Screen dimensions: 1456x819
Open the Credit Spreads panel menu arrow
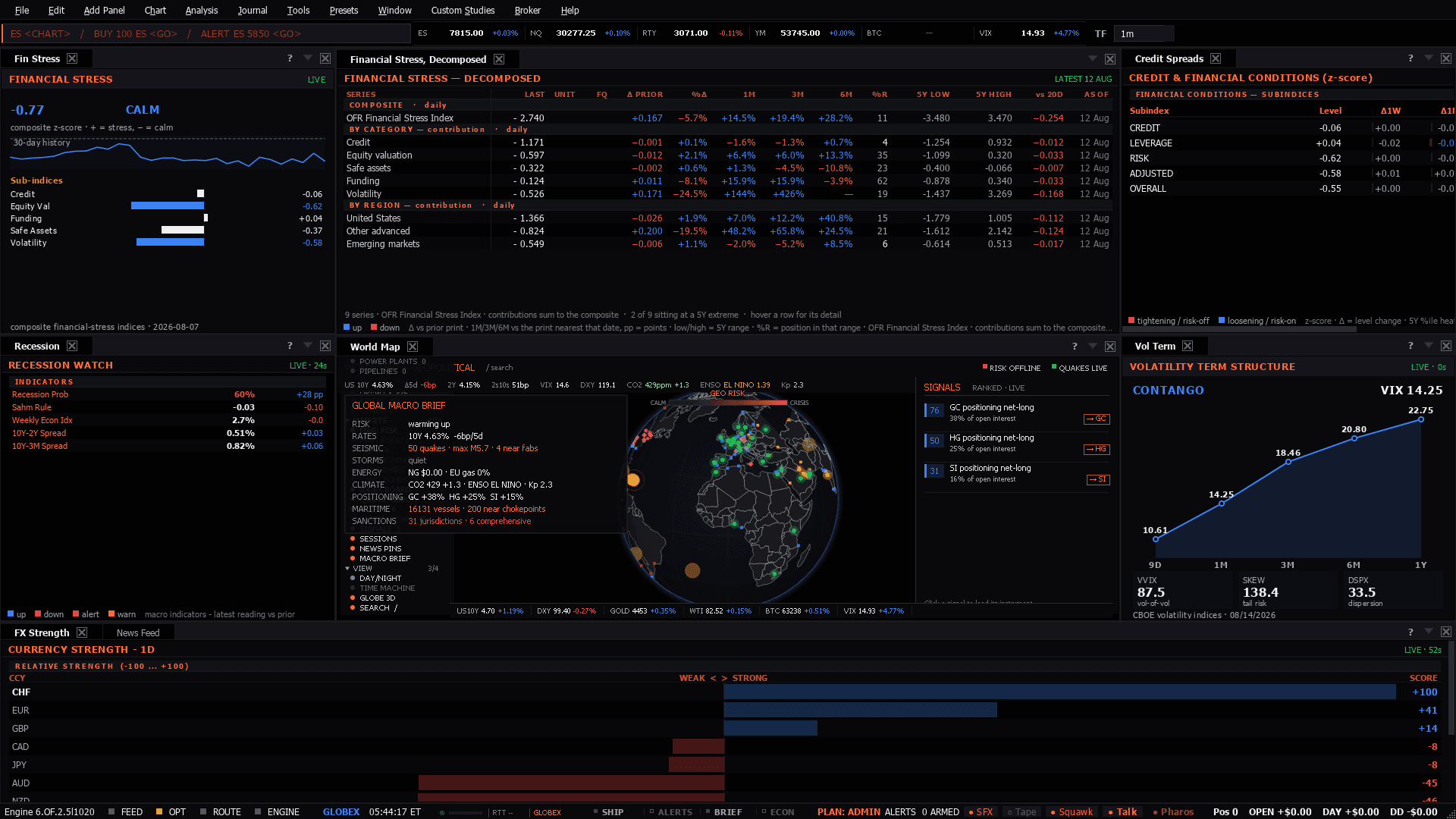(x=1429, y=58)
